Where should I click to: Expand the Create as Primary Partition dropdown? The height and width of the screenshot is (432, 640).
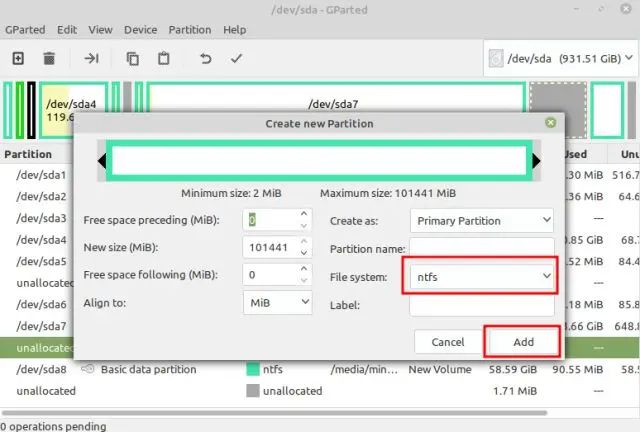pyautogui.click(x=481, y=220)
